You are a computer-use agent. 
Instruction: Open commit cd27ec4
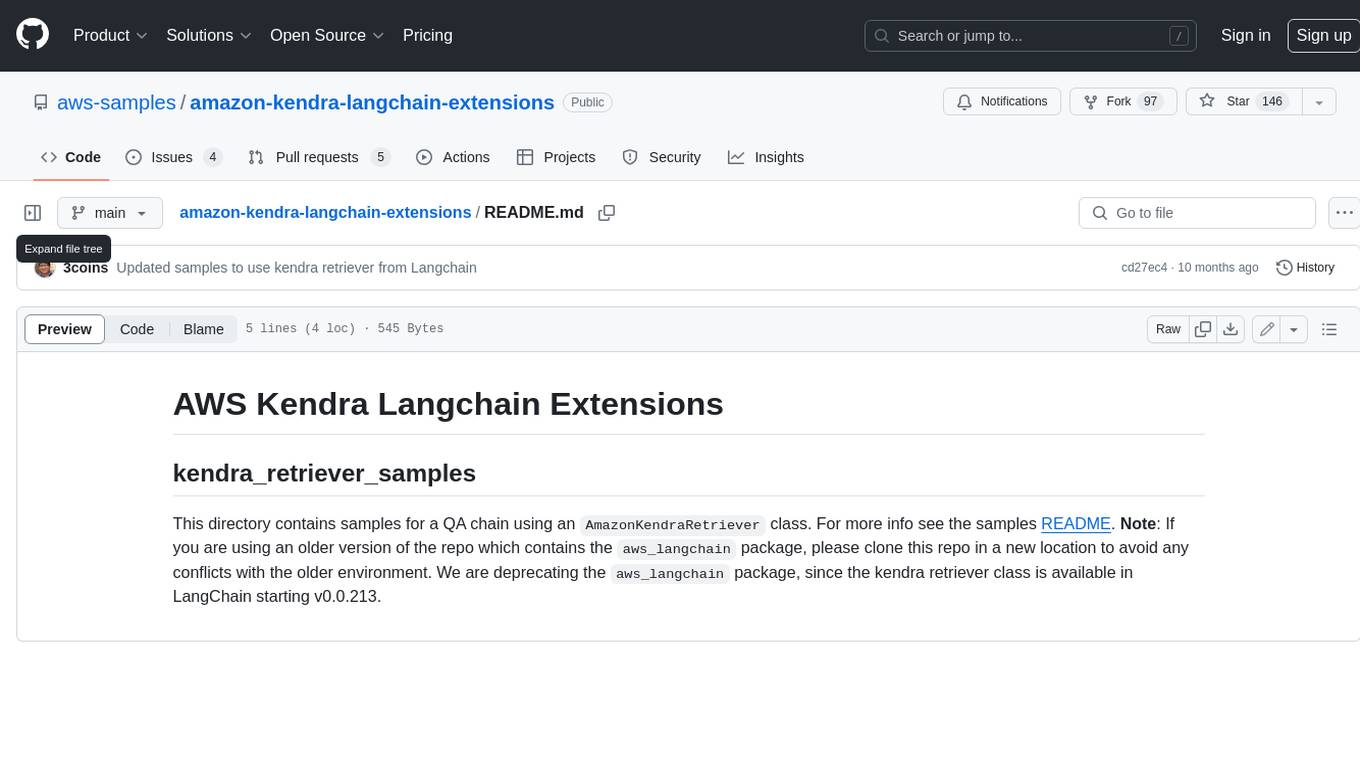pos(1144,268)
